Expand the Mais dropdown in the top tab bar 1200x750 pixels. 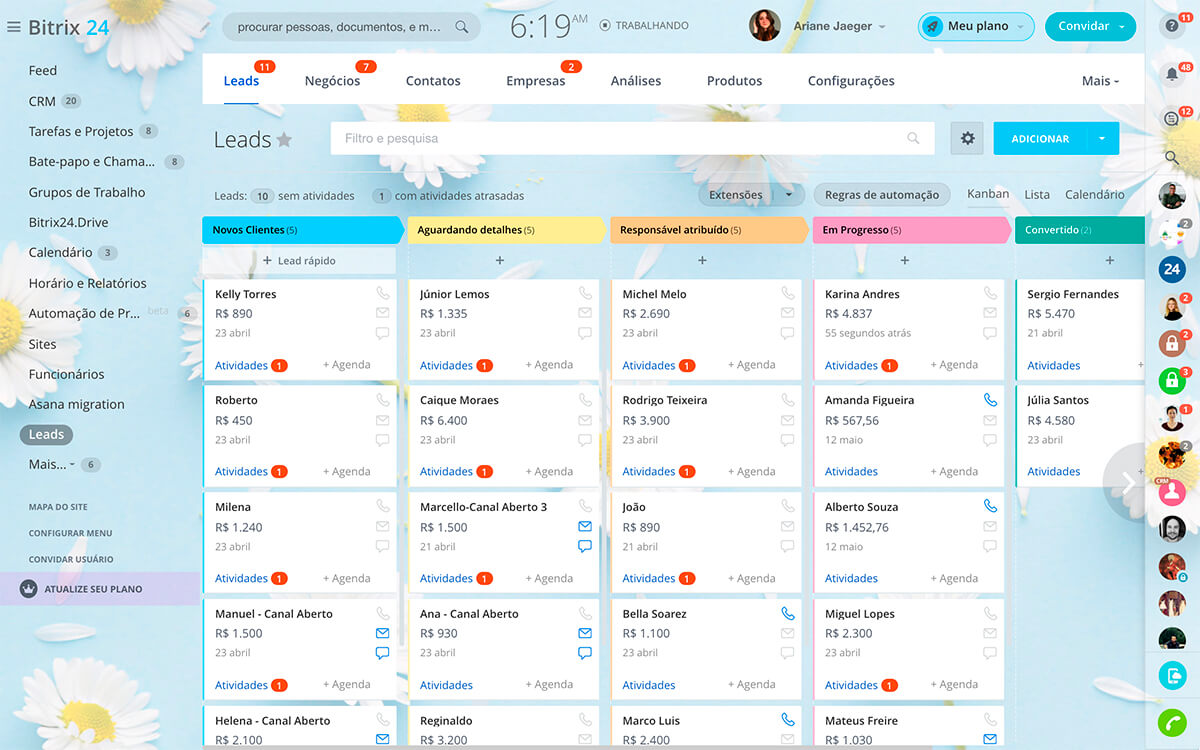pyautogui.click(x=1100, y=81)
